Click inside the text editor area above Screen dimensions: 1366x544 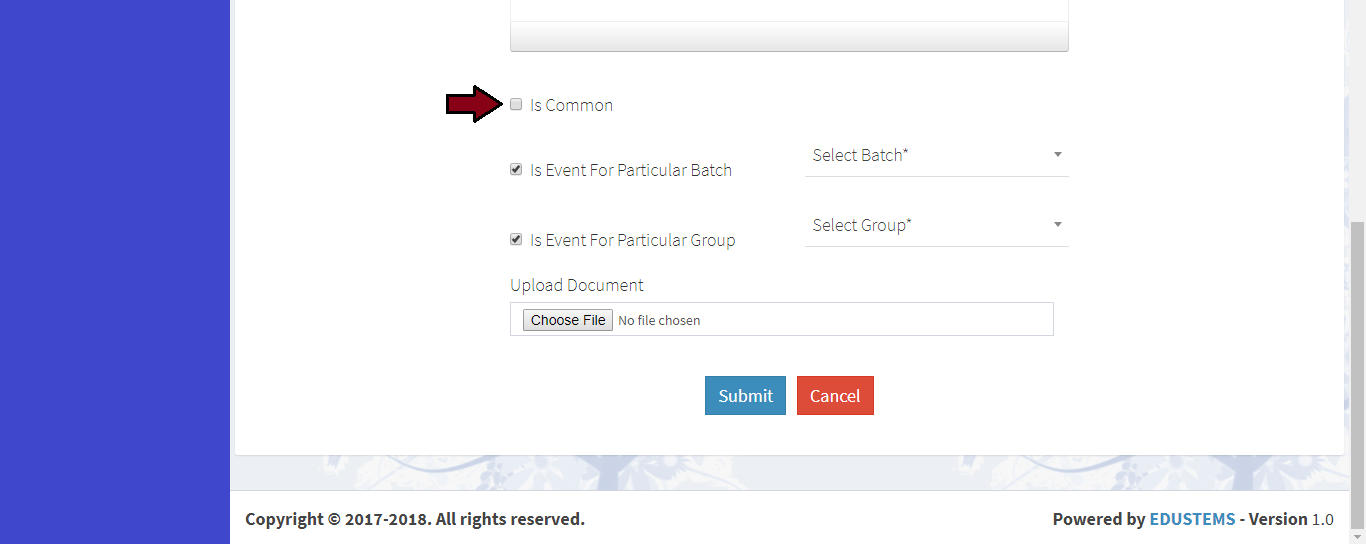[x=789, y=10]
